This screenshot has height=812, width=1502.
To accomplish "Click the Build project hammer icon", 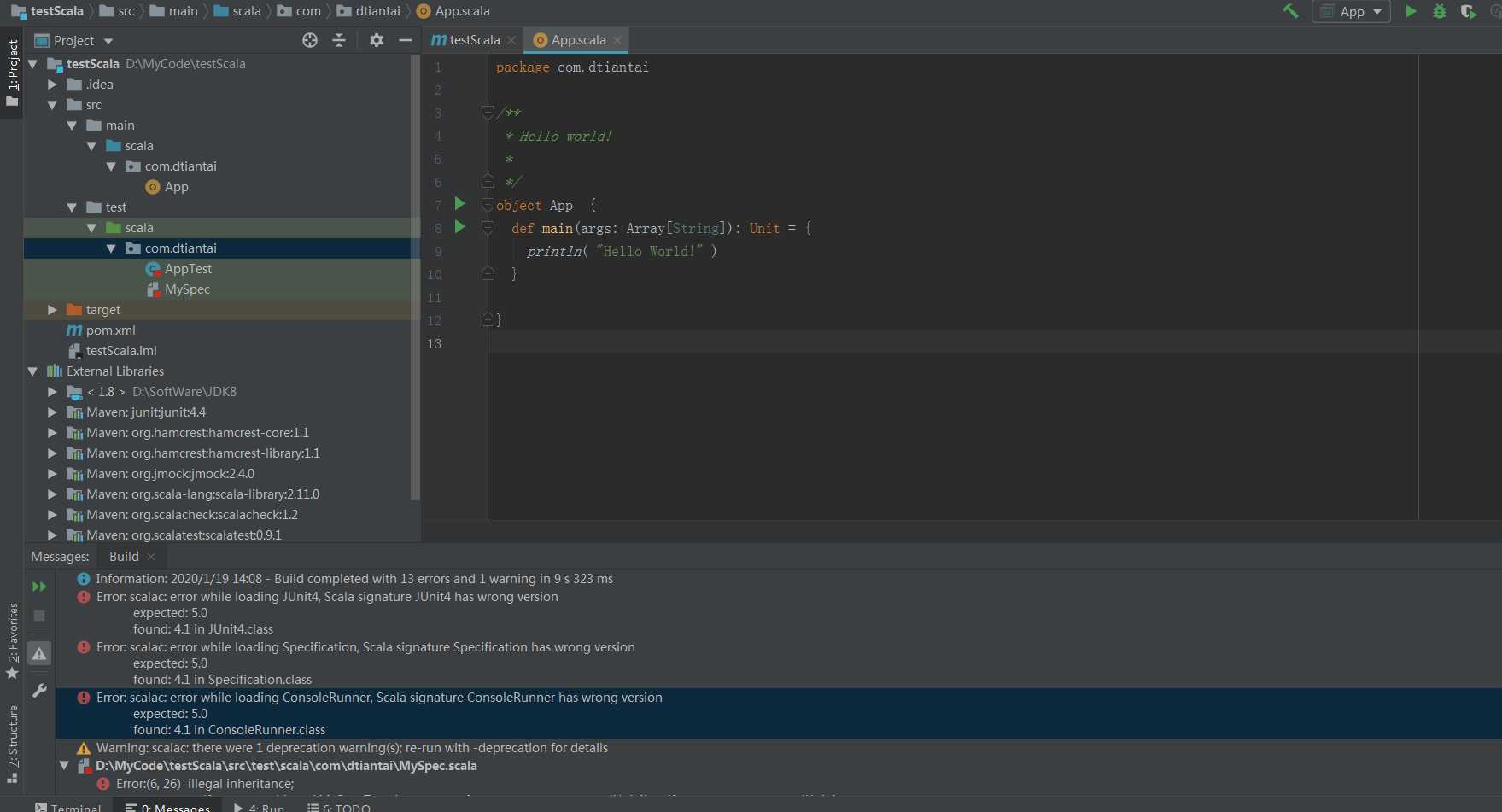I will 1290,11.
